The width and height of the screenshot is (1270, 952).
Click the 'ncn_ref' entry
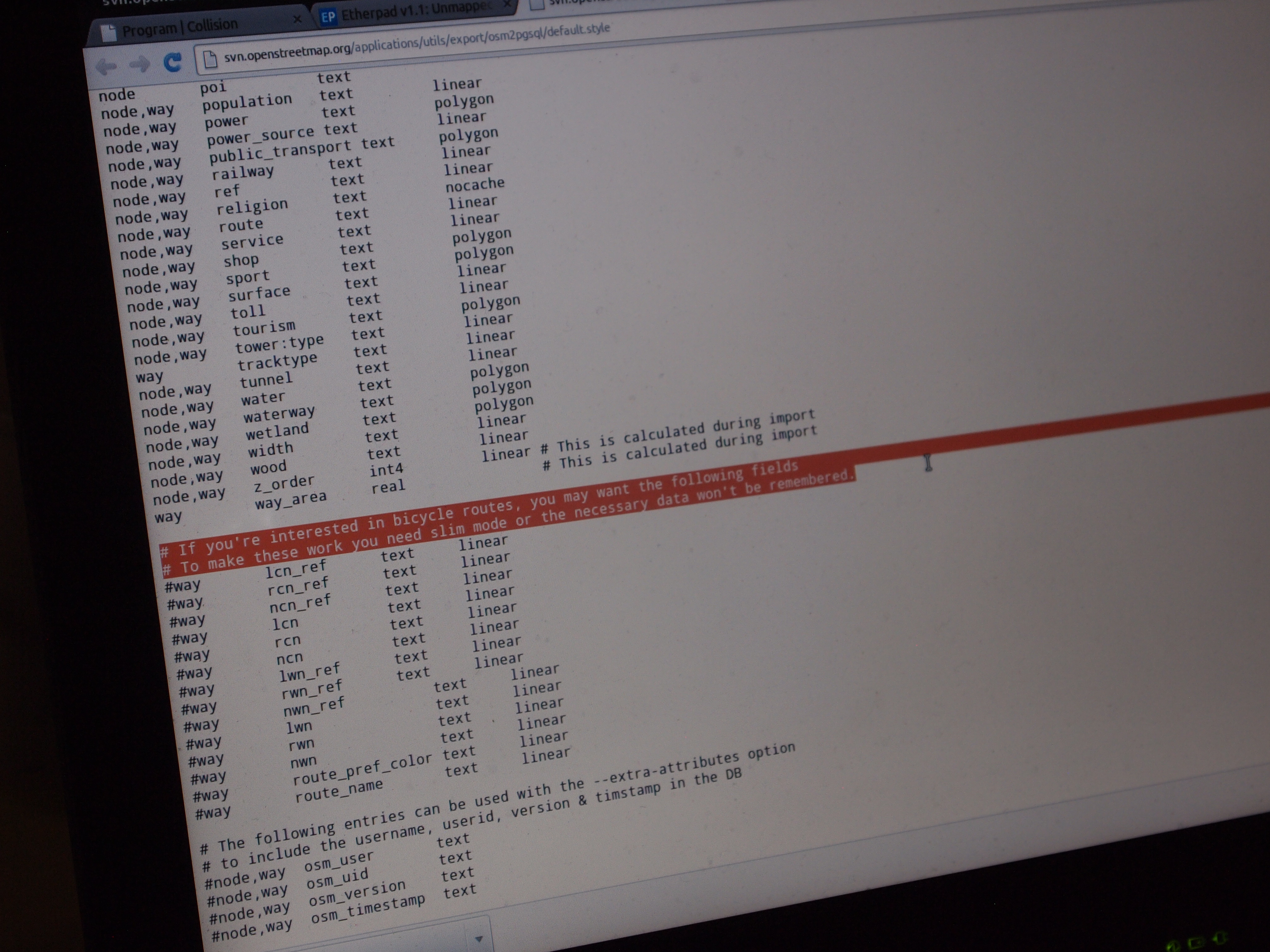pos(300,604)
